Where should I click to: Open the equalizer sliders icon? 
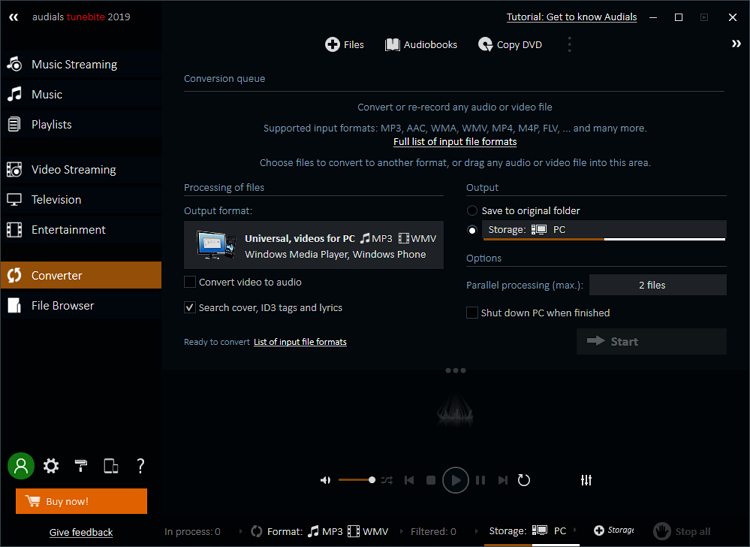[586, 480]
